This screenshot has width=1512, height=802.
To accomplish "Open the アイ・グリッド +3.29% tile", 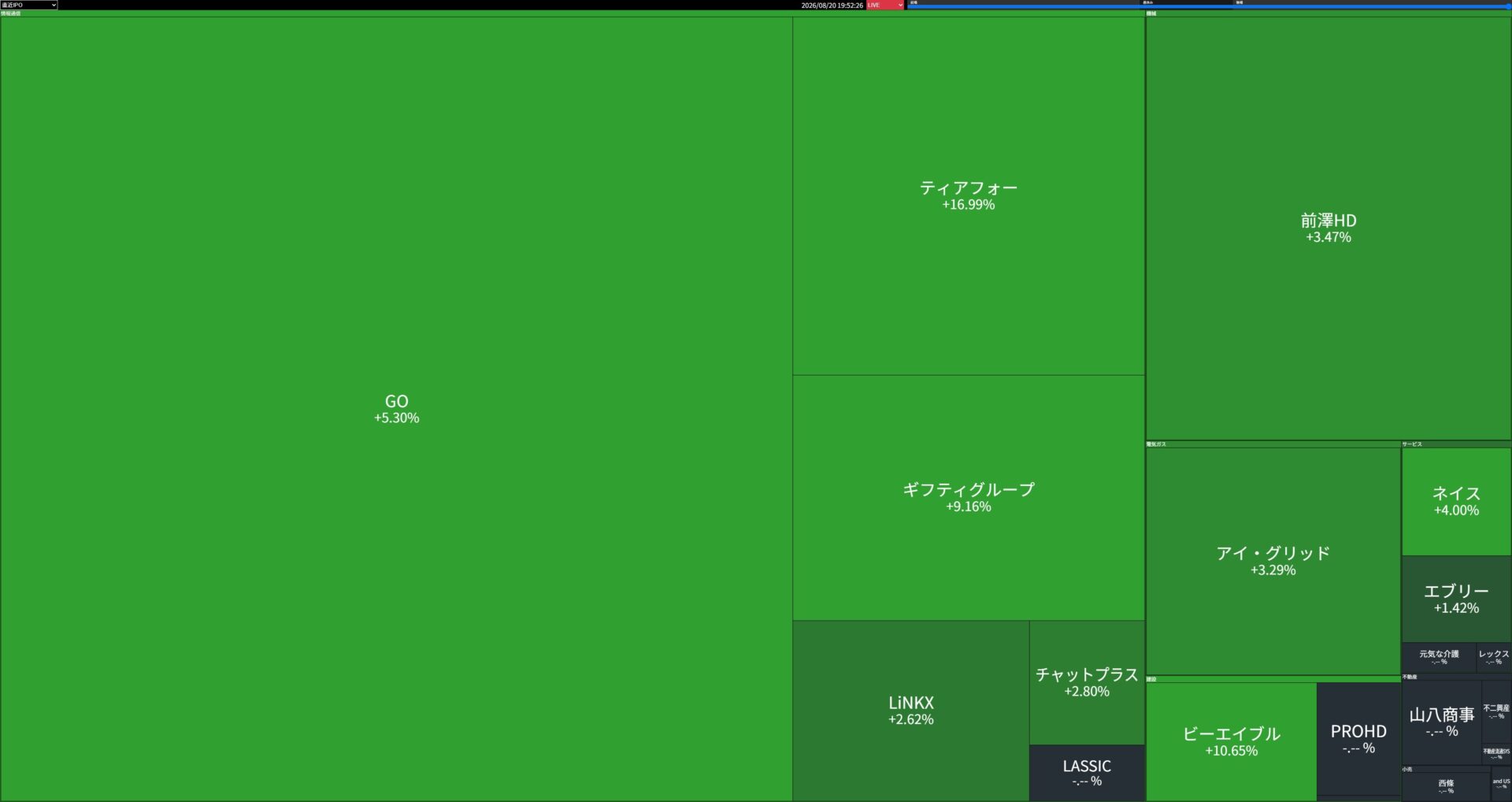I will pos(1273,561).
